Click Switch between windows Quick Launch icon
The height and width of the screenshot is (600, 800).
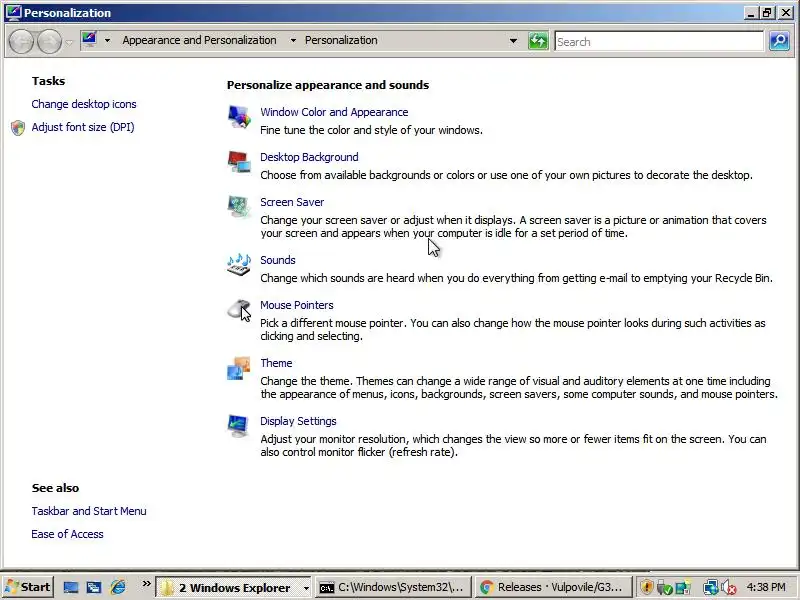pyautogui.click(x=94, y=587)
